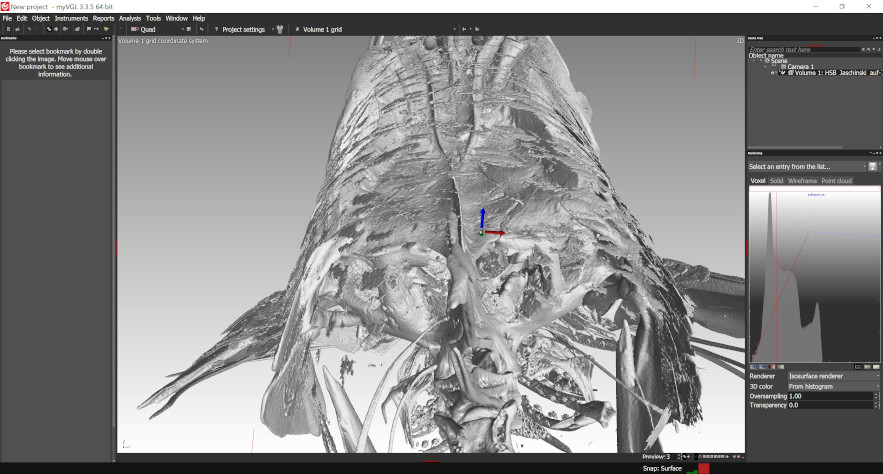Click the Preview value spinner
This screenshot has height=474, width=883.
[679, 457]
